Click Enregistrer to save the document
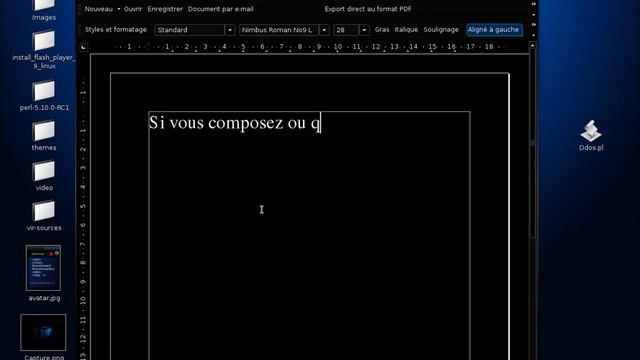 tap(165, 9)
